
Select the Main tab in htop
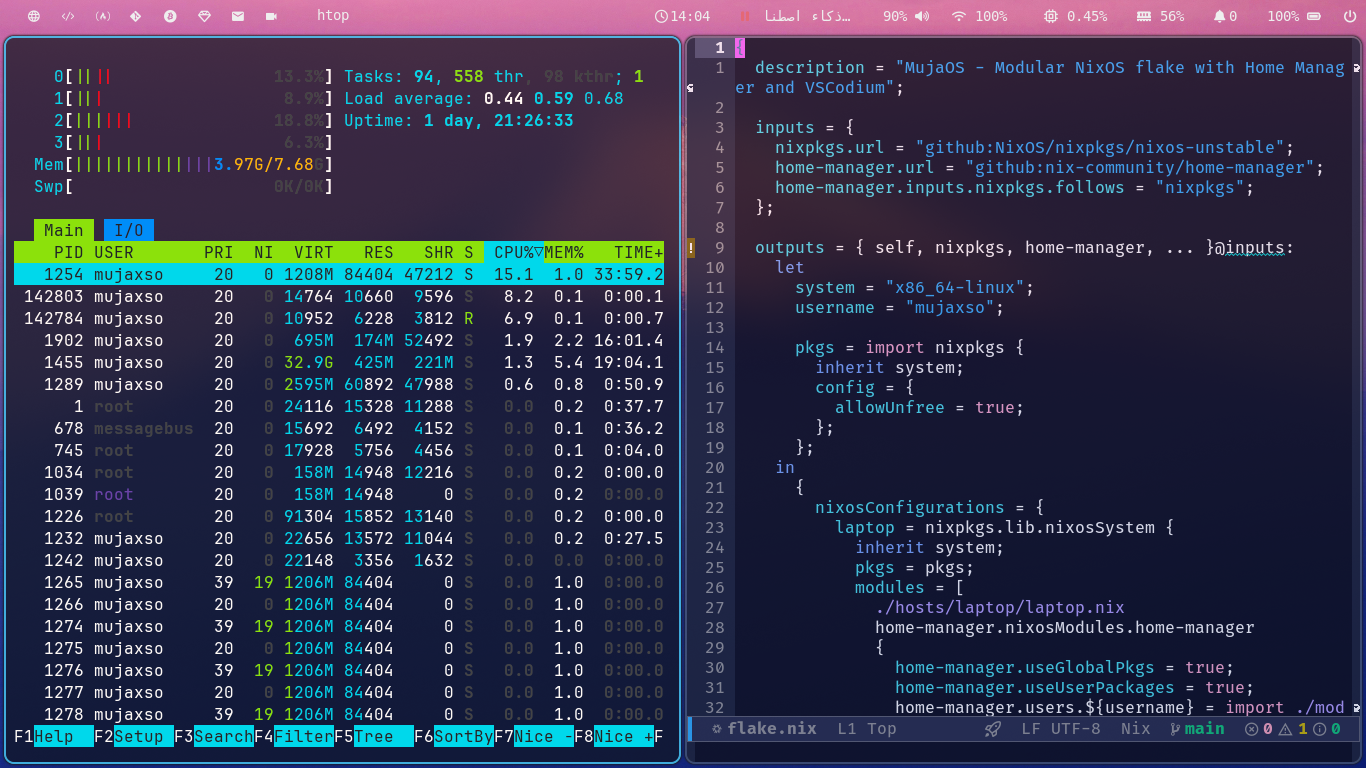pos(64,230)
